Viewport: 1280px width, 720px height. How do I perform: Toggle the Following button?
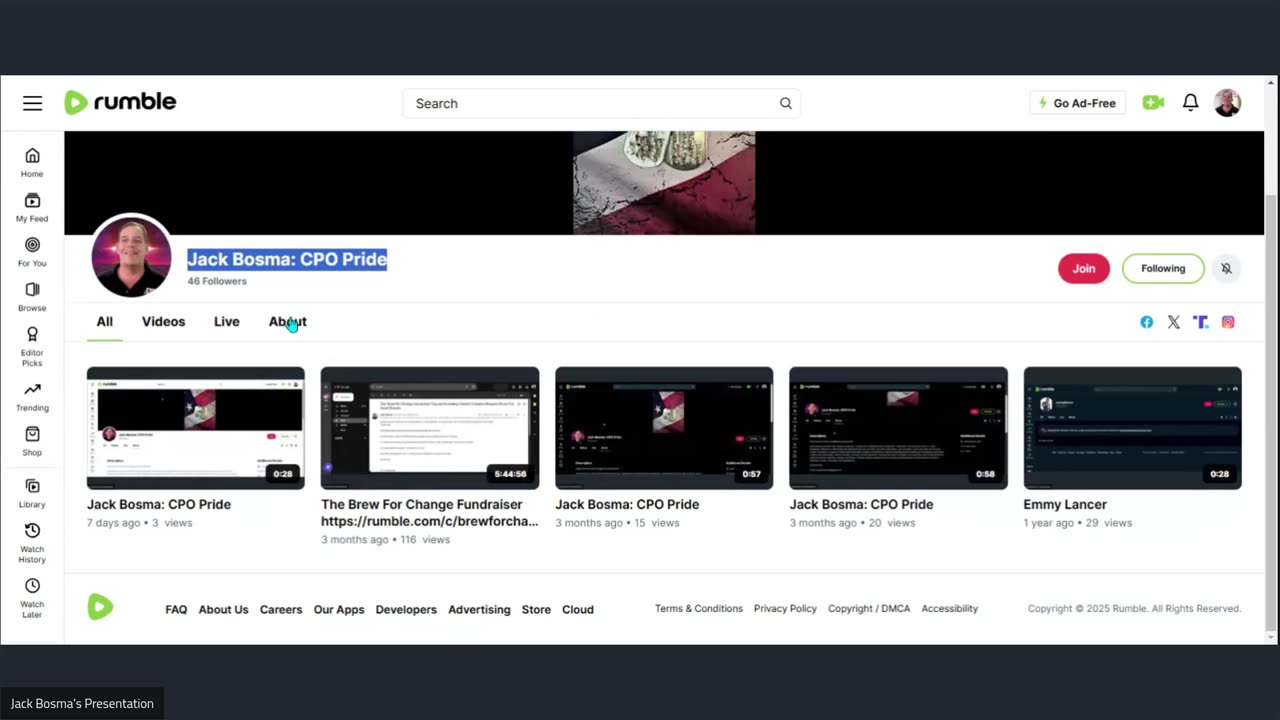coord(1163,268)
